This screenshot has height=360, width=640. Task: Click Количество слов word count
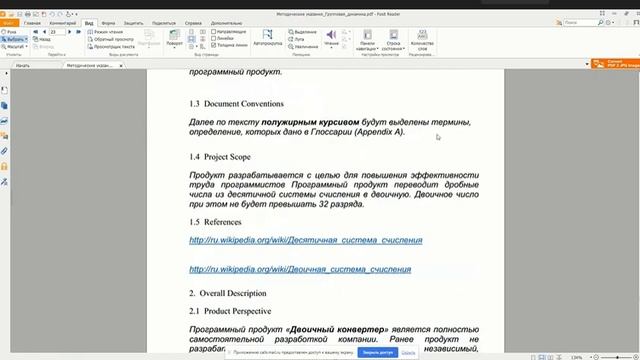pos(422,40)
